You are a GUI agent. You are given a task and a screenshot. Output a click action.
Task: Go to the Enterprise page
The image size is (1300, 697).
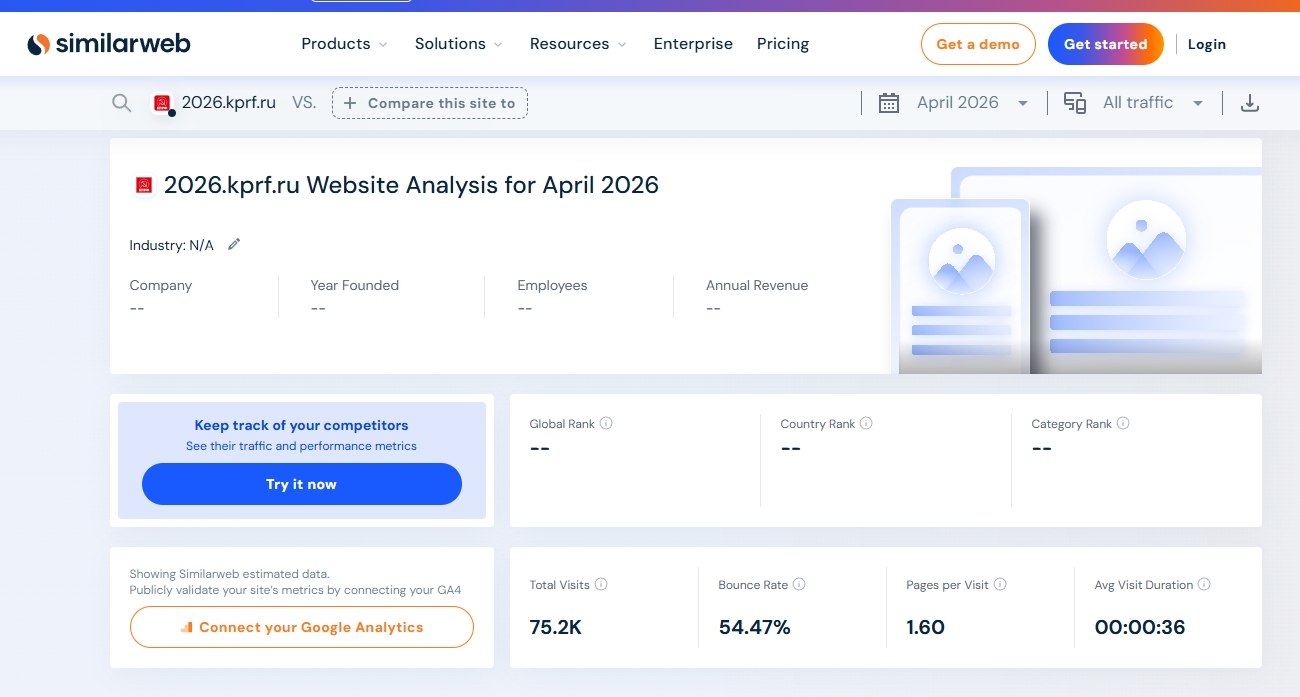[693, 44]
